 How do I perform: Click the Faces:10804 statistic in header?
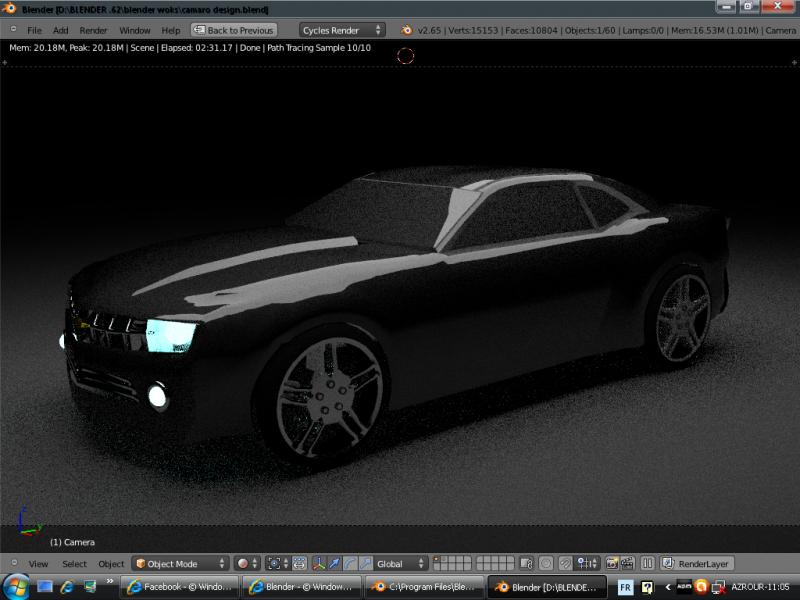click(x=531, y=31)
